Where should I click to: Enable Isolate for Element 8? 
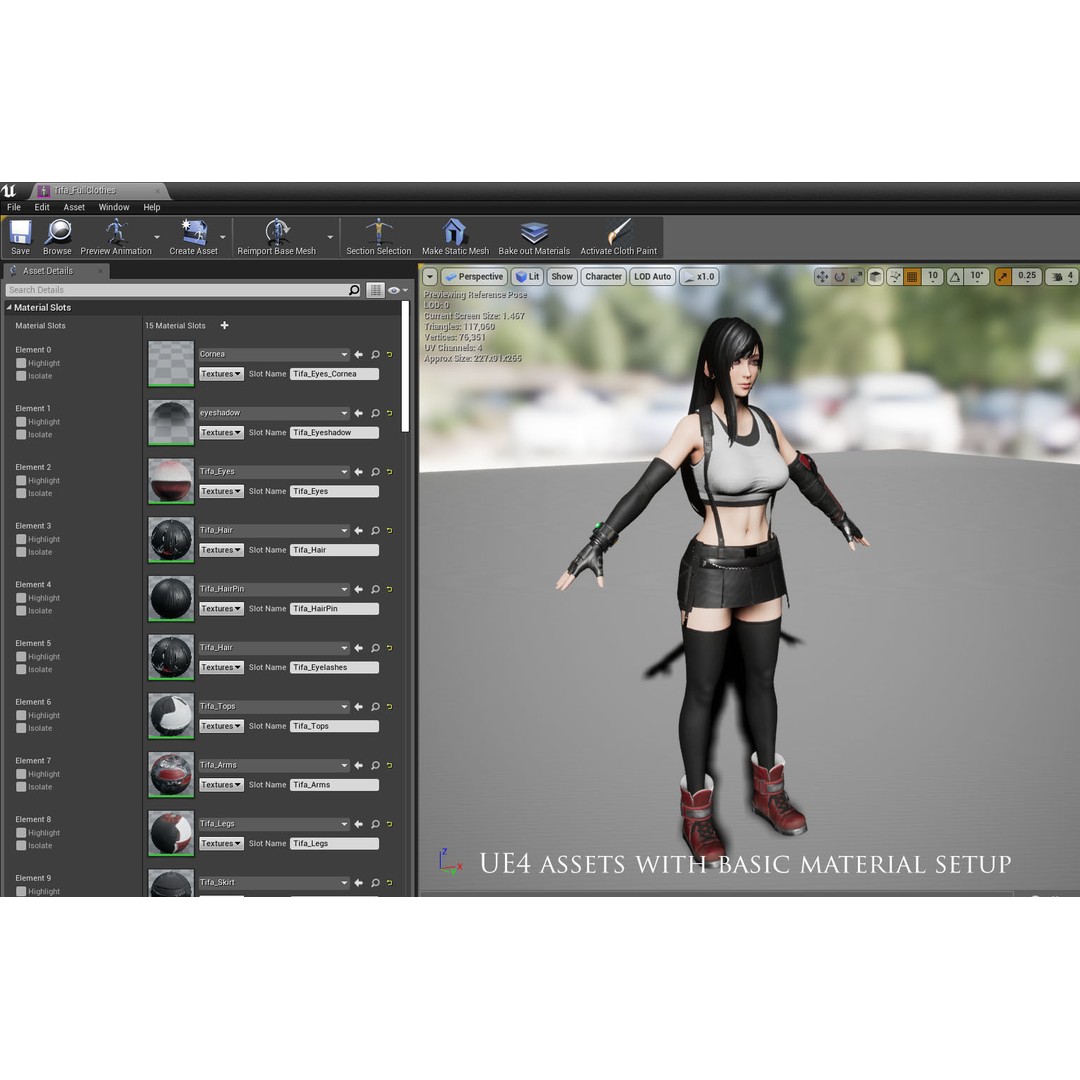click(x=21, y=846)
